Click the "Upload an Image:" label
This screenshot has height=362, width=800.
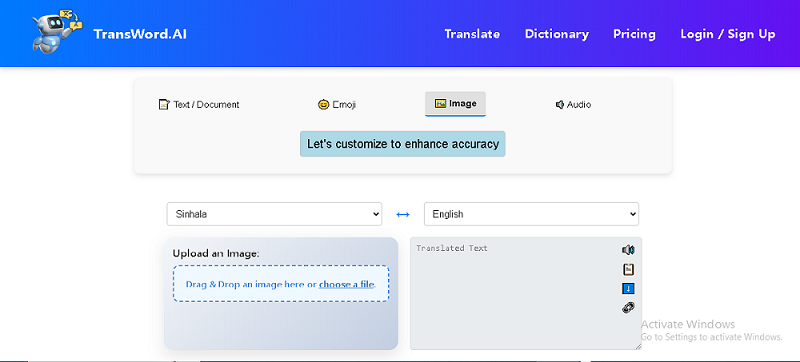pyautogui.click(x=216, y=253)
